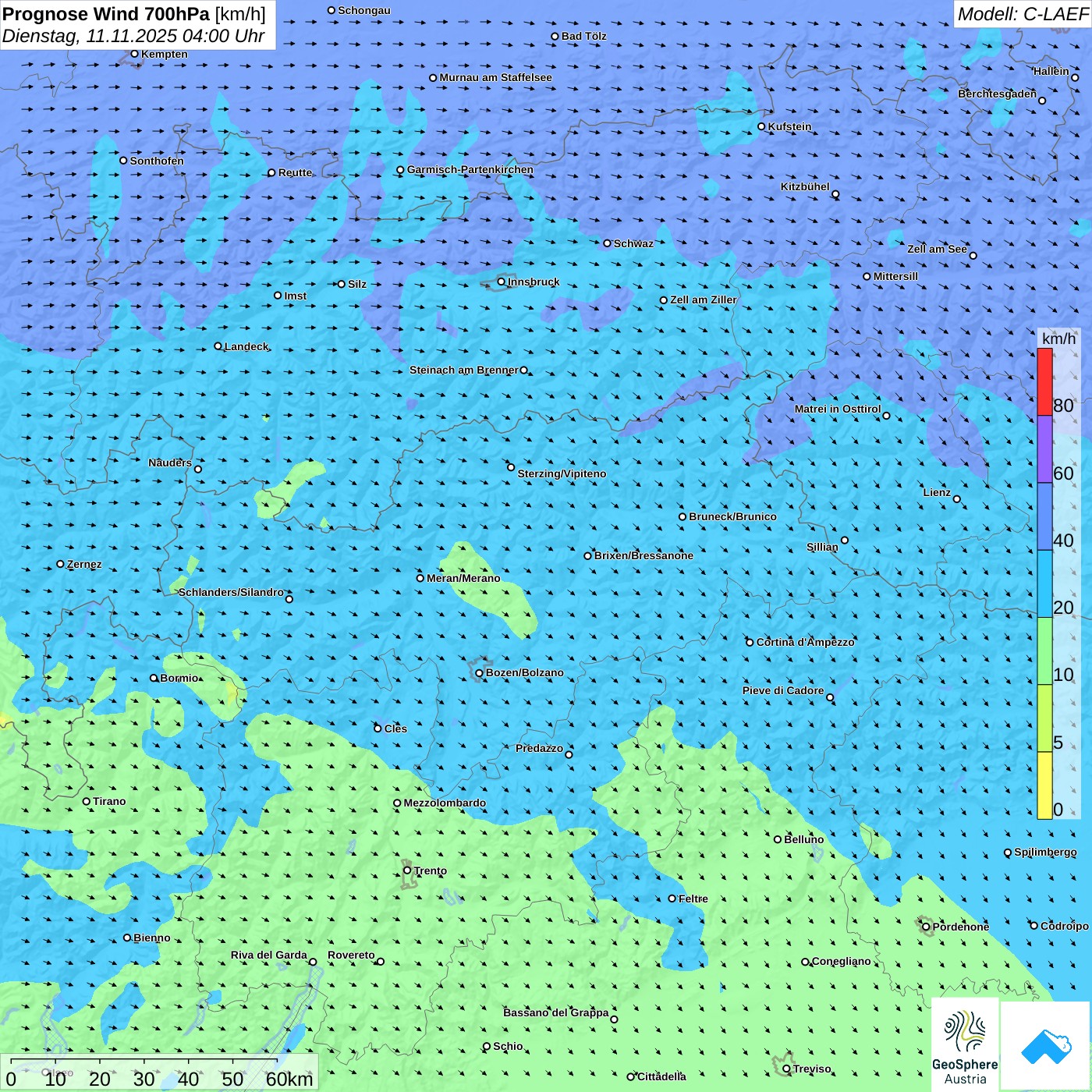1092x1092 pixels.
Task: Pick the dark blue 40–60 legend swatch
Action: click(x=1044, y=517)
